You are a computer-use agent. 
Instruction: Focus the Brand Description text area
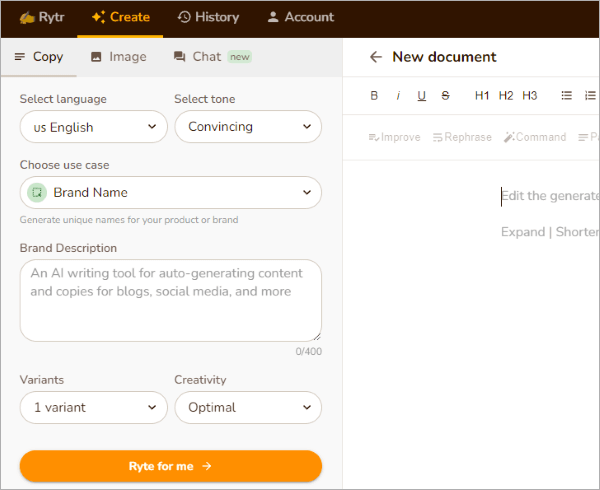[171, 301]
